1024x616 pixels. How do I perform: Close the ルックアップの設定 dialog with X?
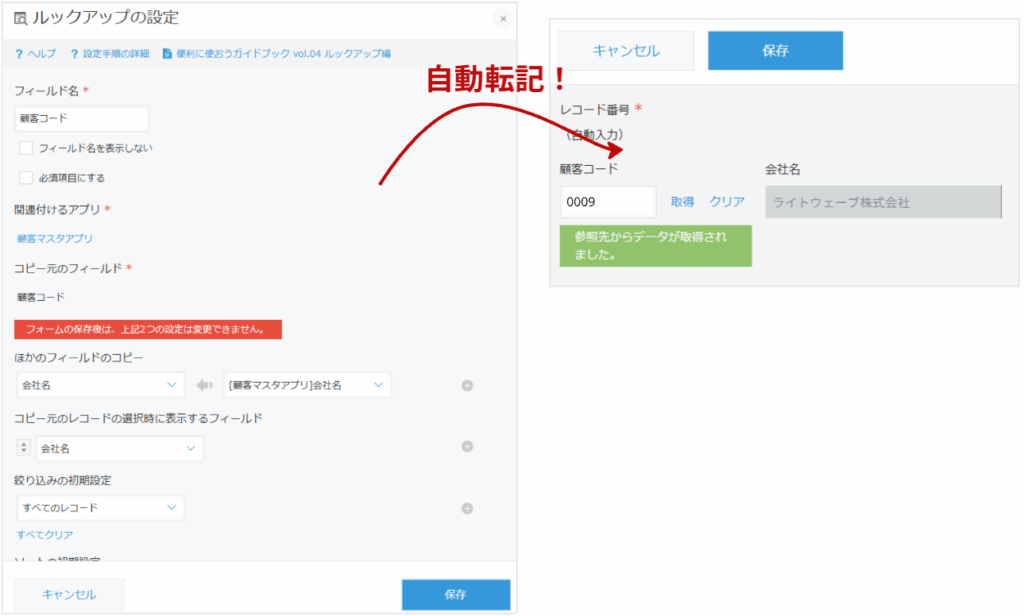point(502,19)
